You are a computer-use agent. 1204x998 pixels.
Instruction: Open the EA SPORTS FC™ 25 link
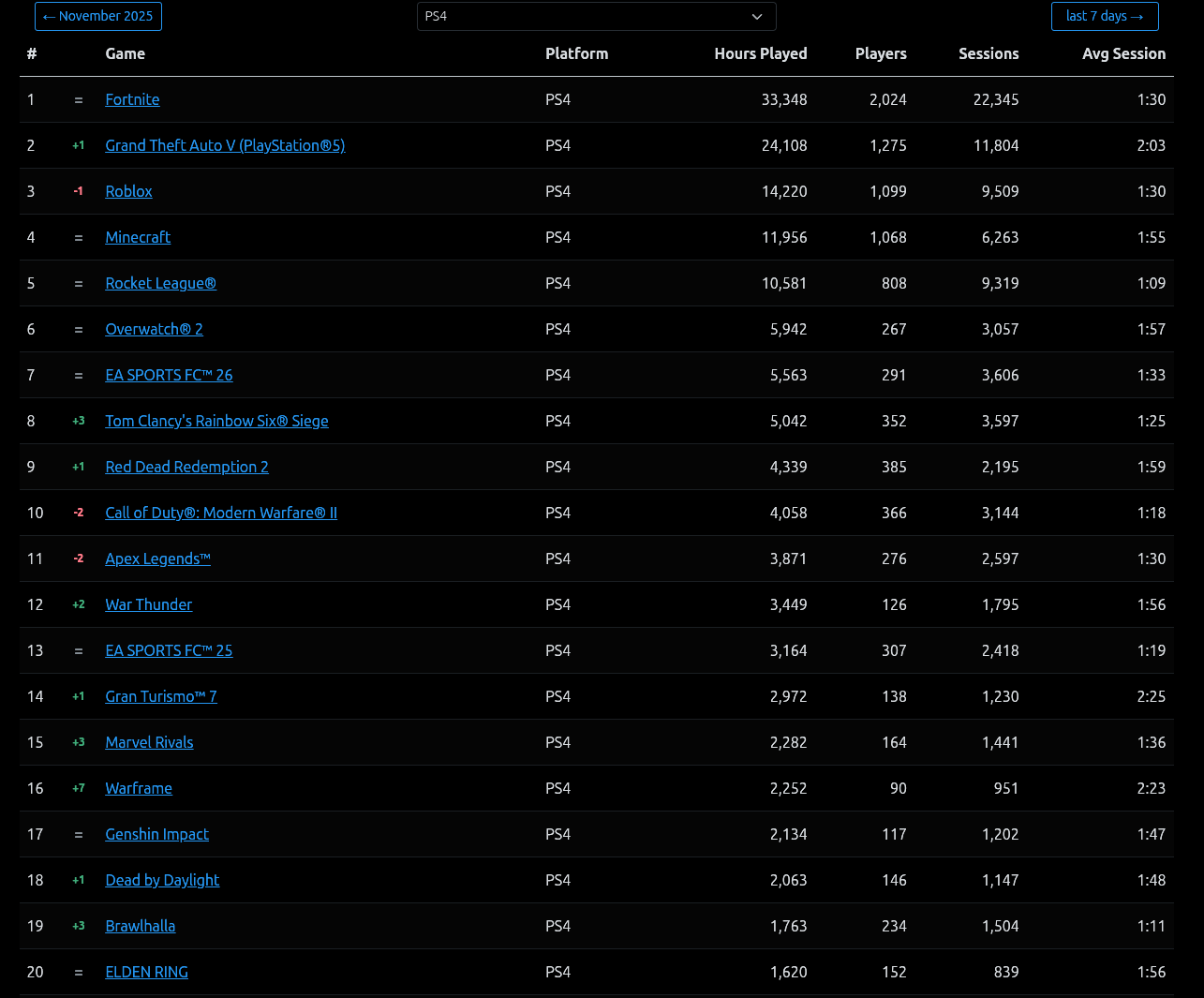pyautogui.click(x=169, y=650)
